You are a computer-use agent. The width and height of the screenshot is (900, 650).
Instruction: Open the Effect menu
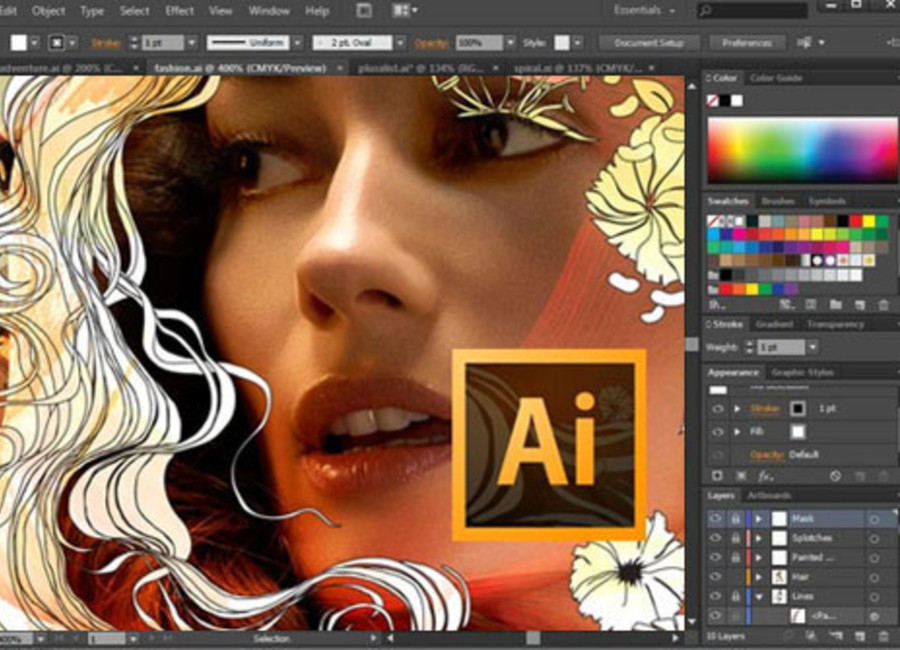pos(179,11)
